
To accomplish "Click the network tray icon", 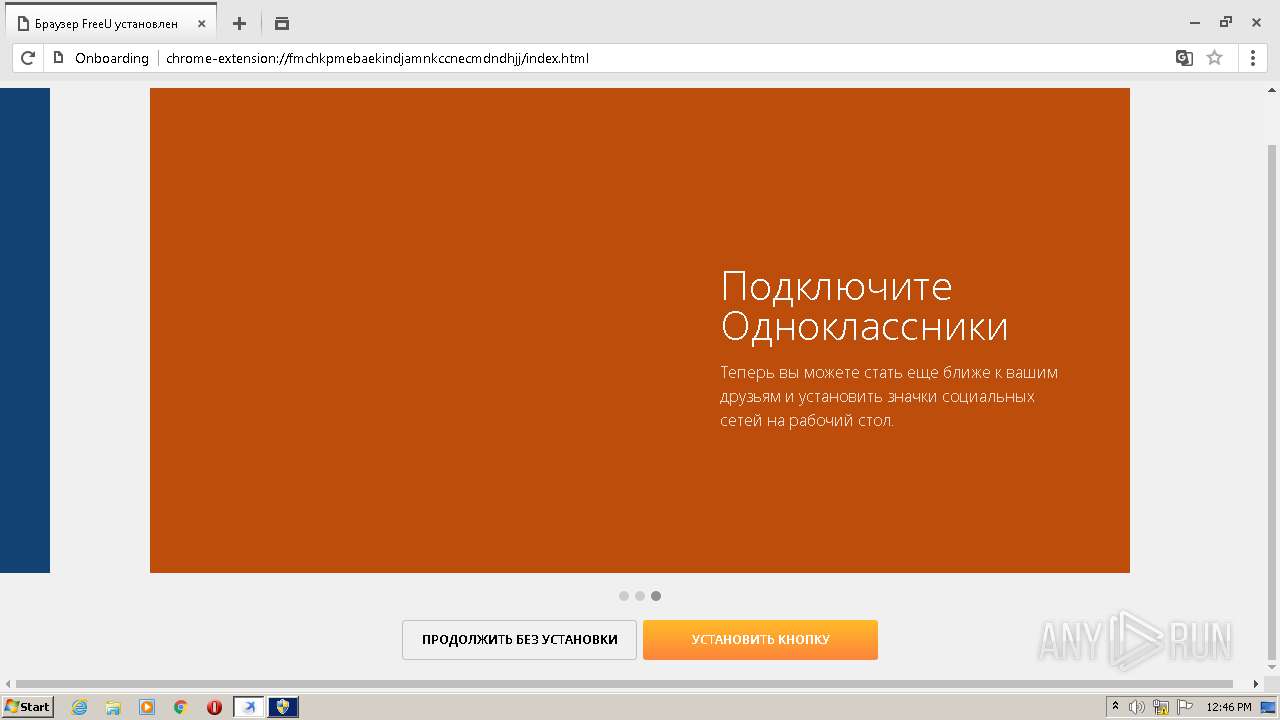I will point(1161,707).
